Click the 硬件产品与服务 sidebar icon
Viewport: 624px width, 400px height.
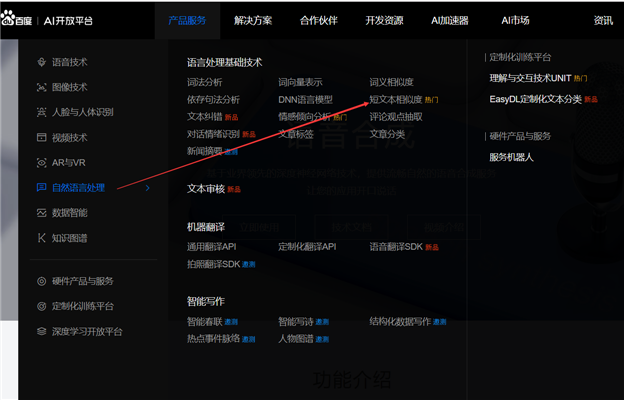[x=41, y=281]
